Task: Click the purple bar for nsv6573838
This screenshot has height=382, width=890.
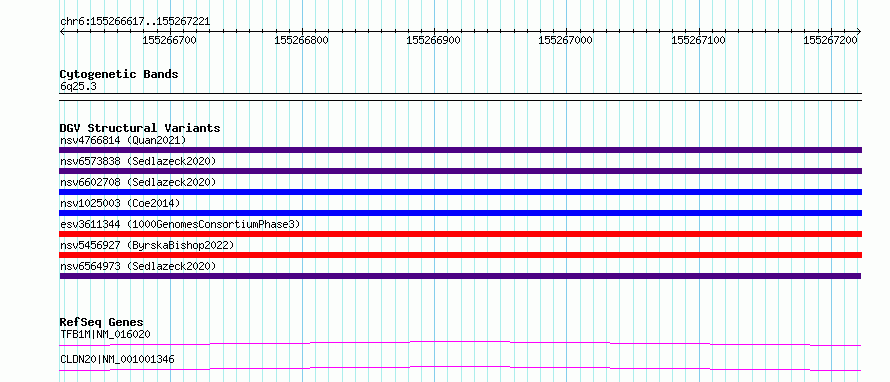Action: pyautogui.click(x=460, y=171)
